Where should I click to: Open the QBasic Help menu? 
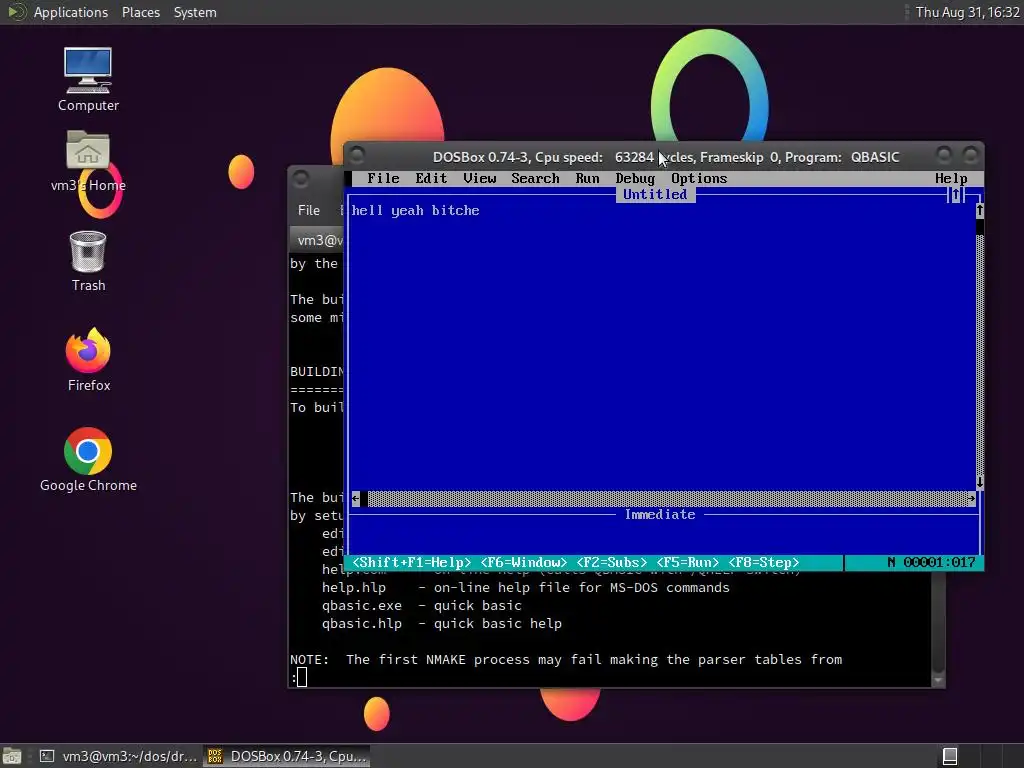tap(951, 178)
